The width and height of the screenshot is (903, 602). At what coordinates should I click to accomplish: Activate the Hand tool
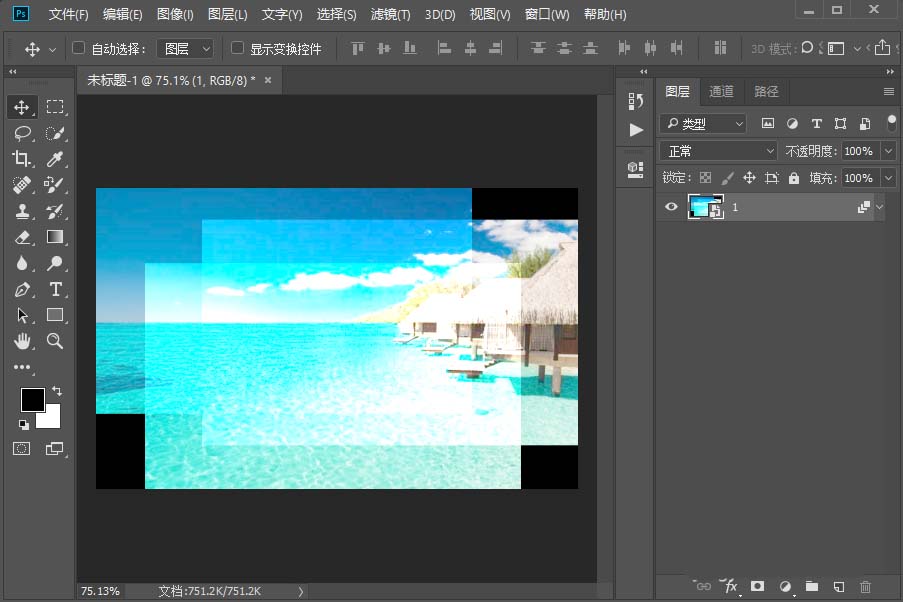pos(22,341)
